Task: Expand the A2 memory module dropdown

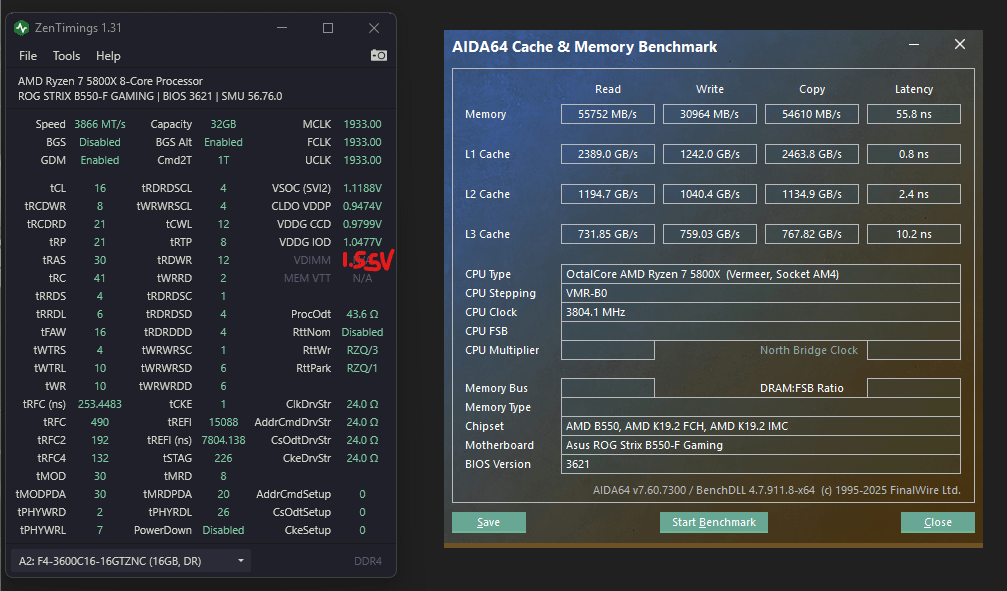Action: [131, 561]
